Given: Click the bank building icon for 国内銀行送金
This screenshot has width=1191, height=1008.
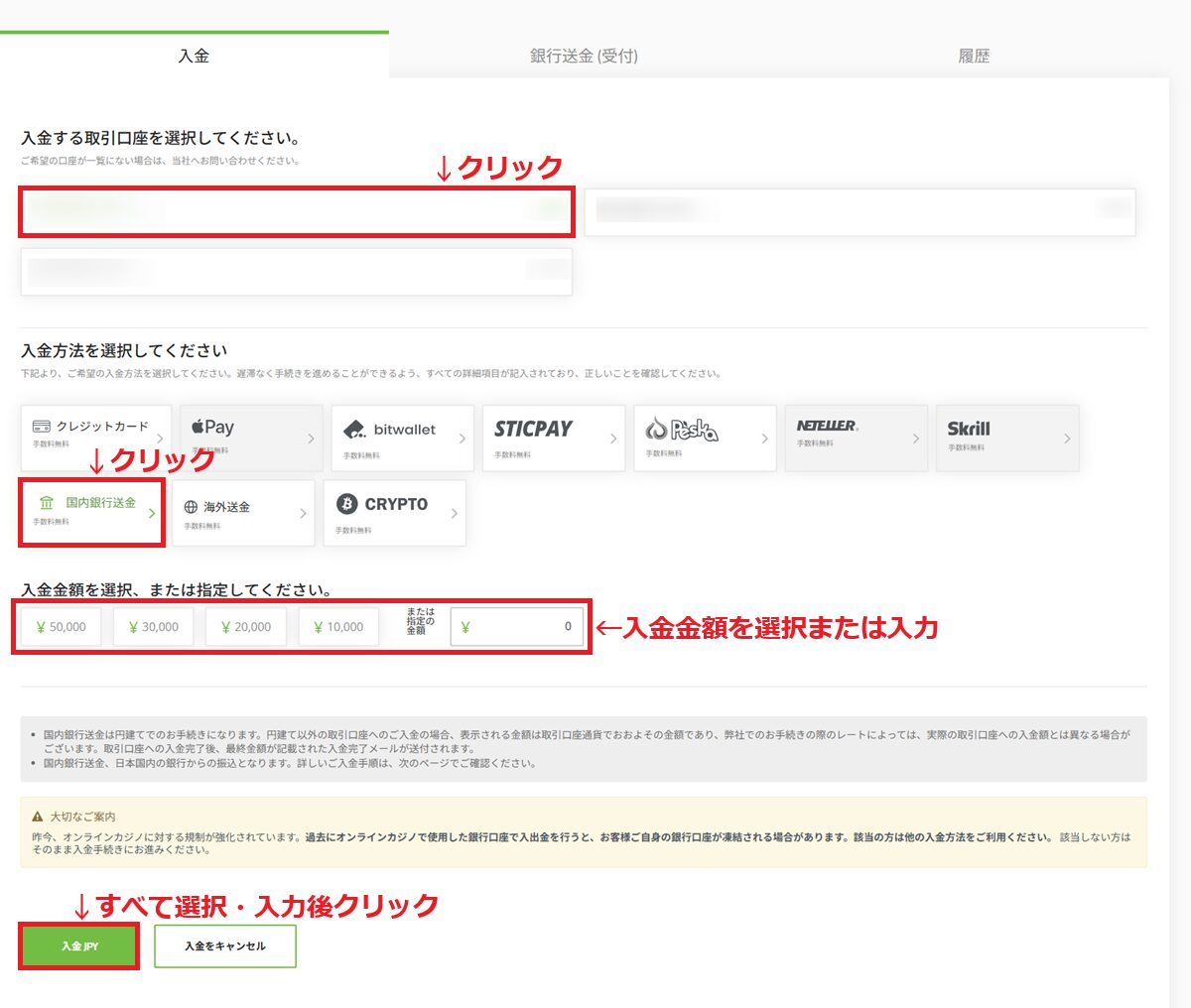Looking at the screenshot, I should click(47, 503).
